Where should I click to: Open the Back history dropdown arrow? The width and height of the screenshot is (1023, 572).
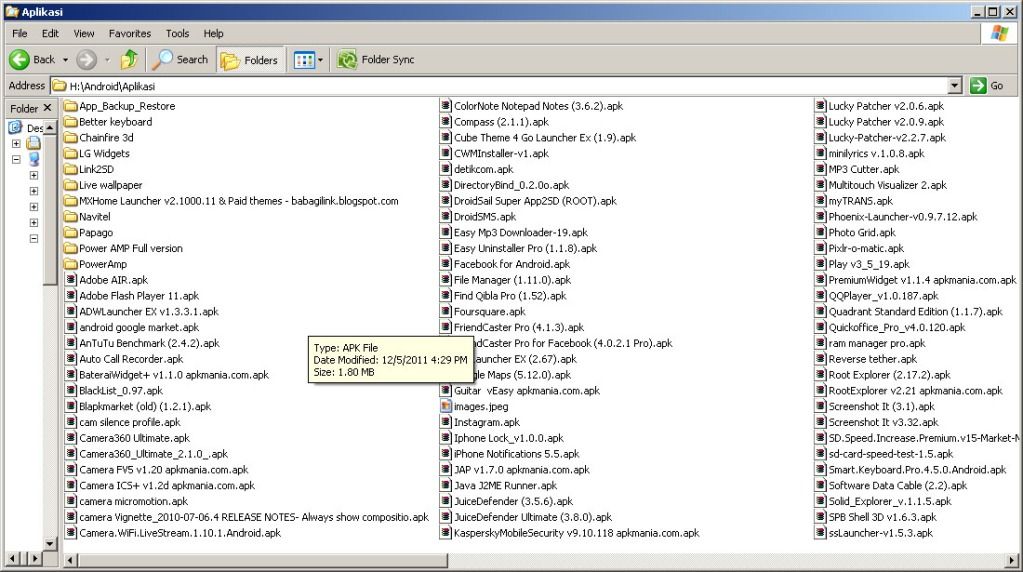[x=65, y=60]
